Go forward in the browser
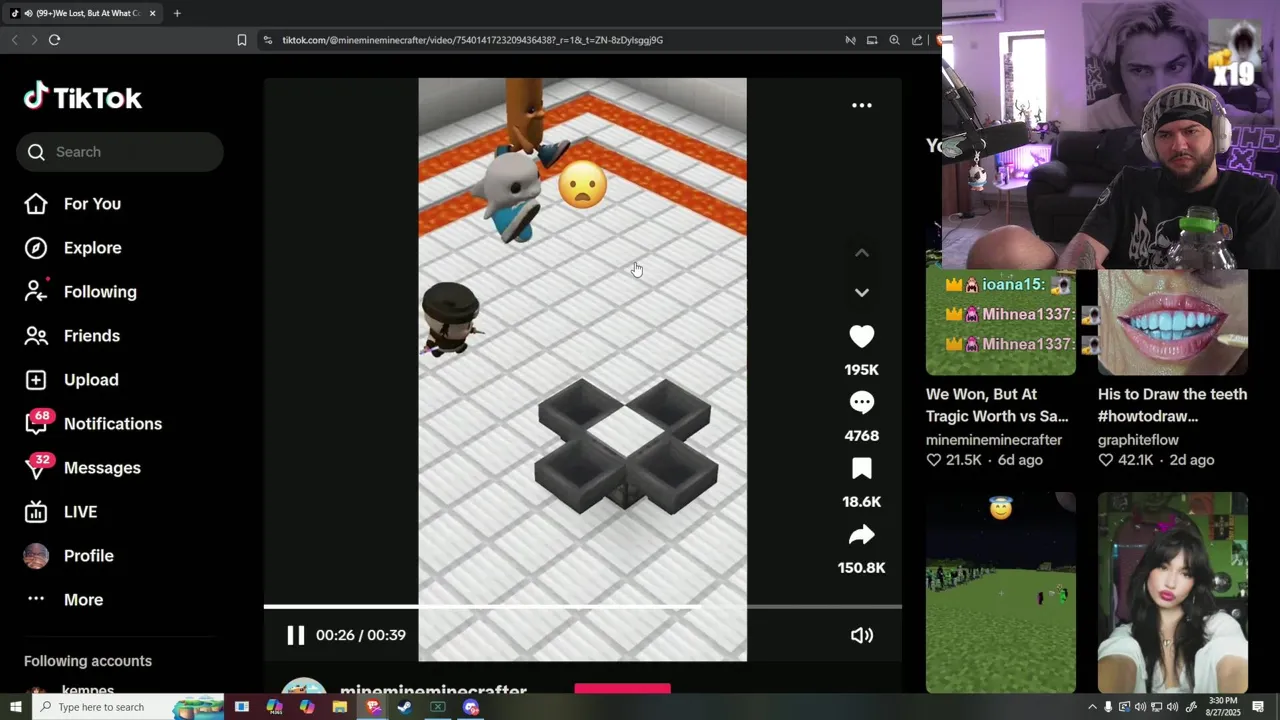 (34, 40)
